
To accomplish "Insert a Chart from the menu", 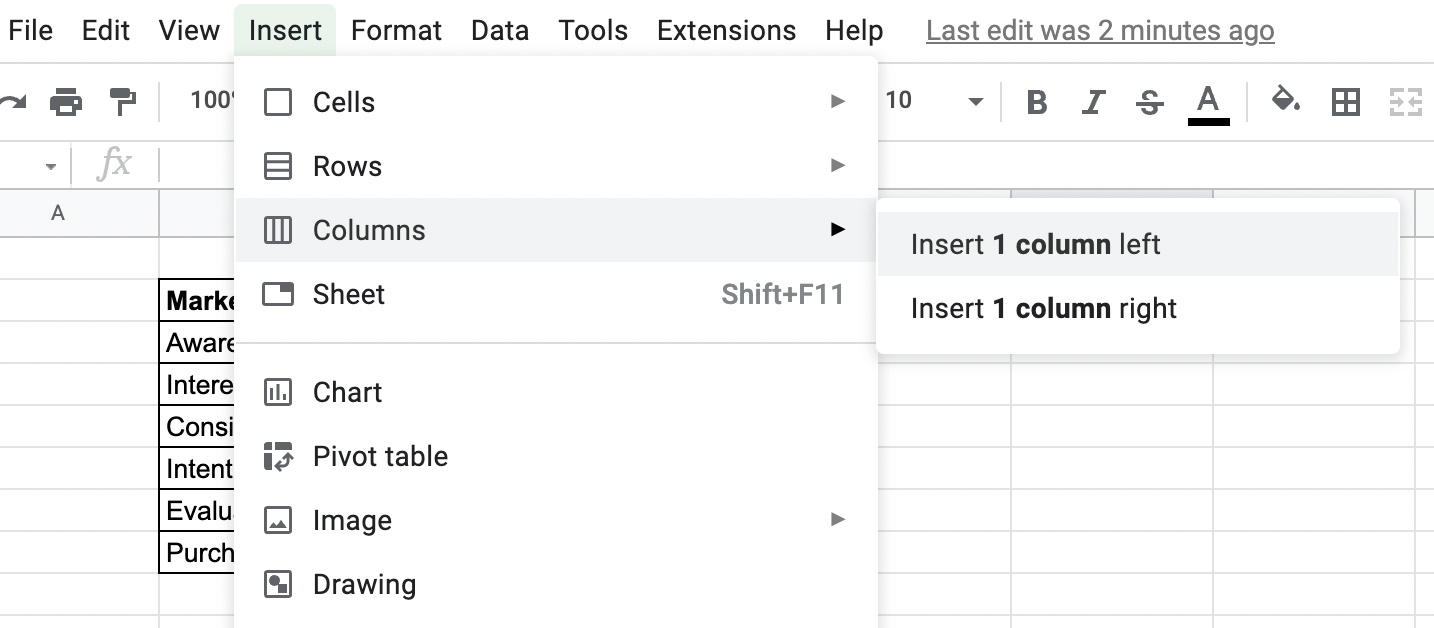I will point(347,393).
